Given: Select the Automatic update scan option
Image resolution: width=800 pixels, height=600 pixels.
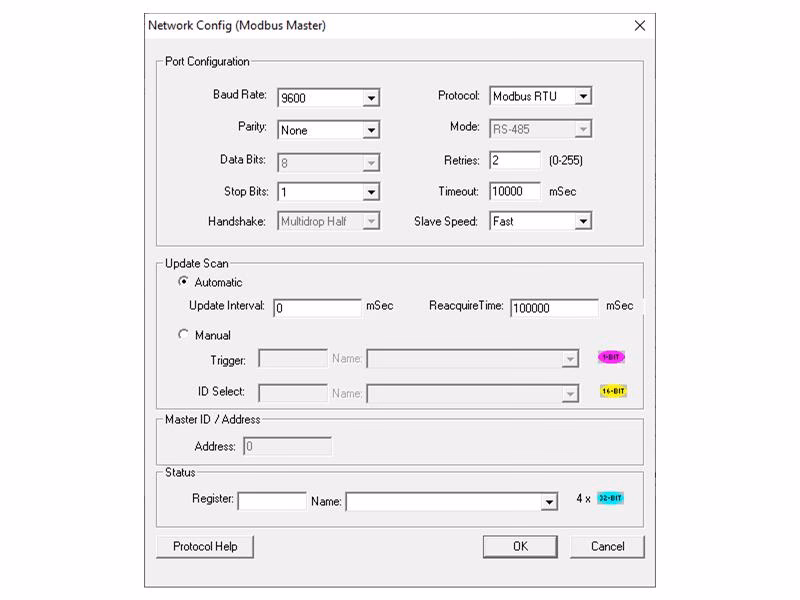Looking at the screenshot, I should 183,282.
